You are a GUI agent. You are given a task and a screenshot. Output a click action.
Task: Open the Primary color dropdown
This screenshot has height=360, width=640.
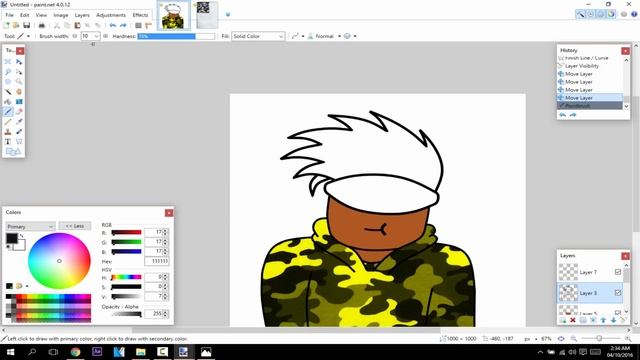point(30,226)
